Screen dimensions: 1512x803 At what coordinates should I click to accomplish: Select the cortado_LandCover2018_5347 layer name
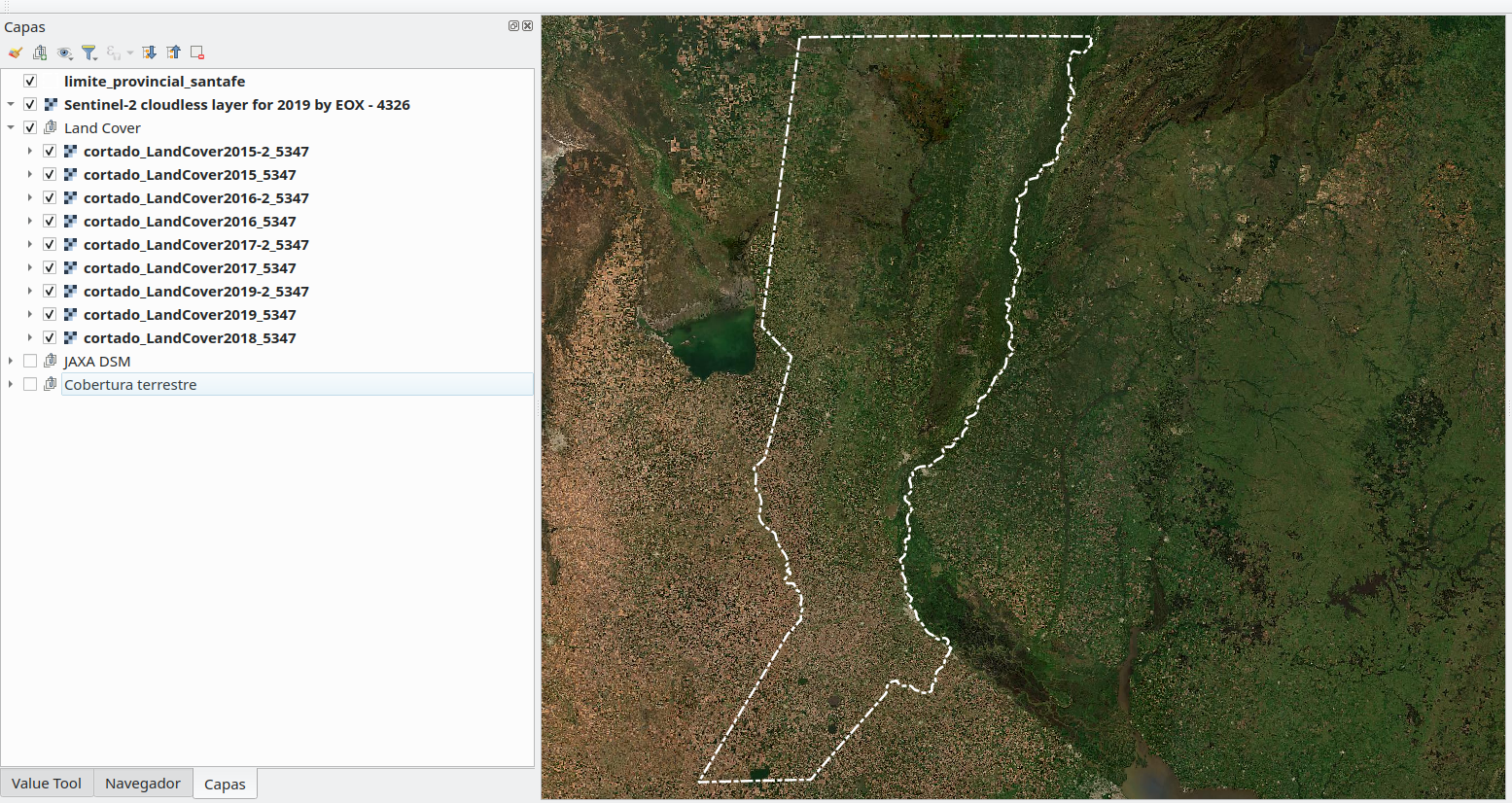[190, 338]
